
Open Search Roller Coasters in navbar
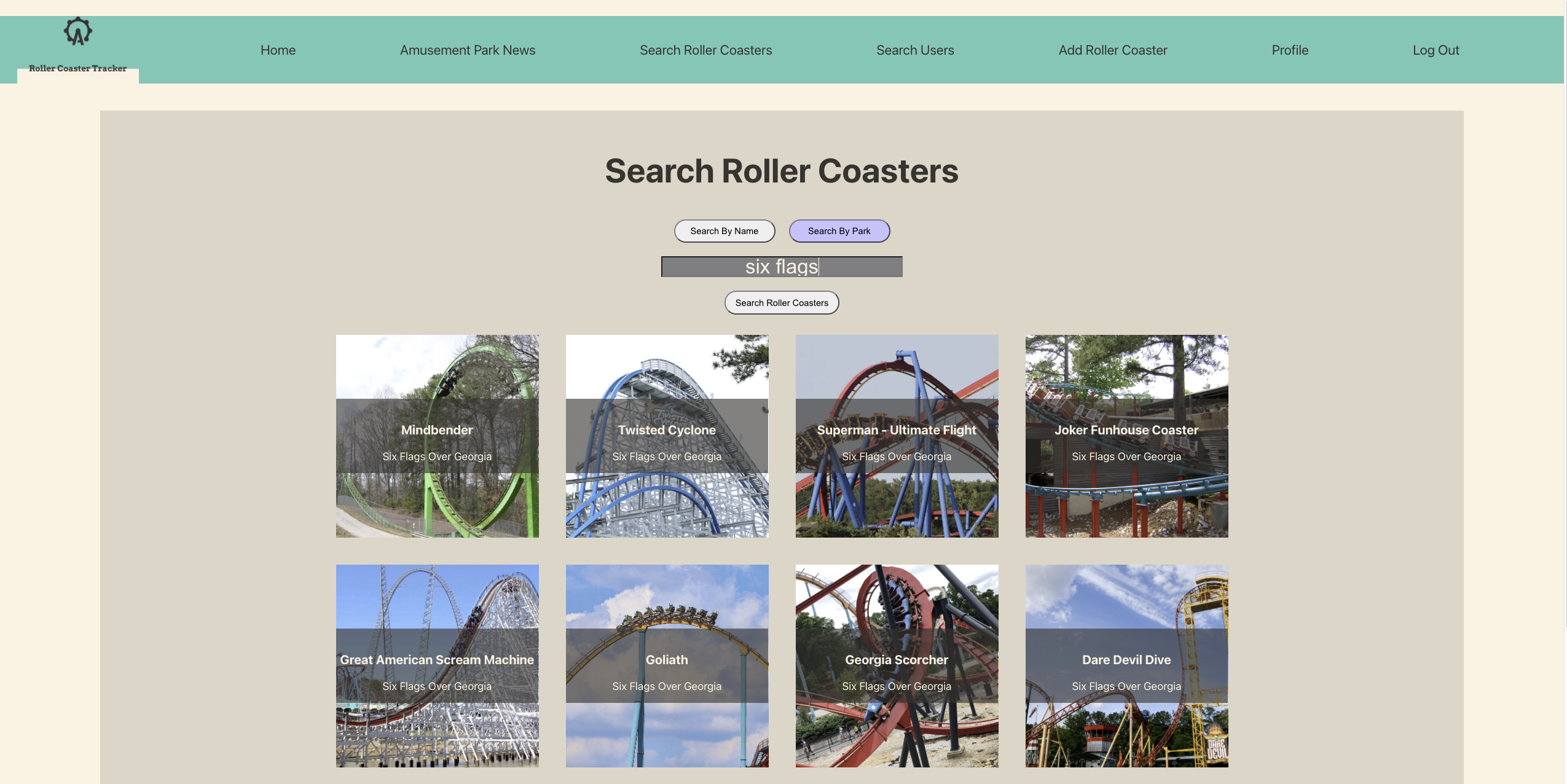click(705, 50)
